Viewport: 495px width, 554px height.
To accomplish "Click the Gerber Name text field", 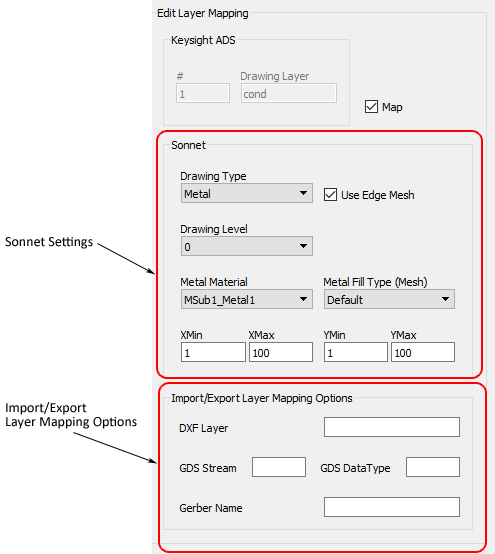I will click(392, 507).
